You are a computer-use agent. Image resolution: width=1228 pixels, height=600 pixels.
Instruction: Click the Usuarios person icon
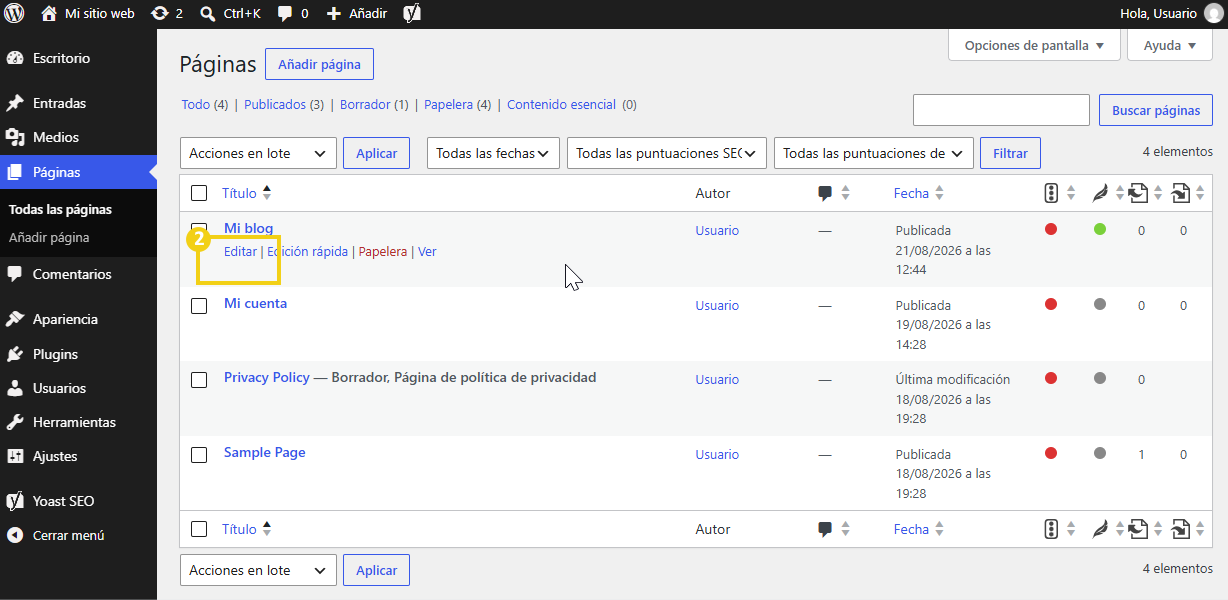tap(15, 388)
